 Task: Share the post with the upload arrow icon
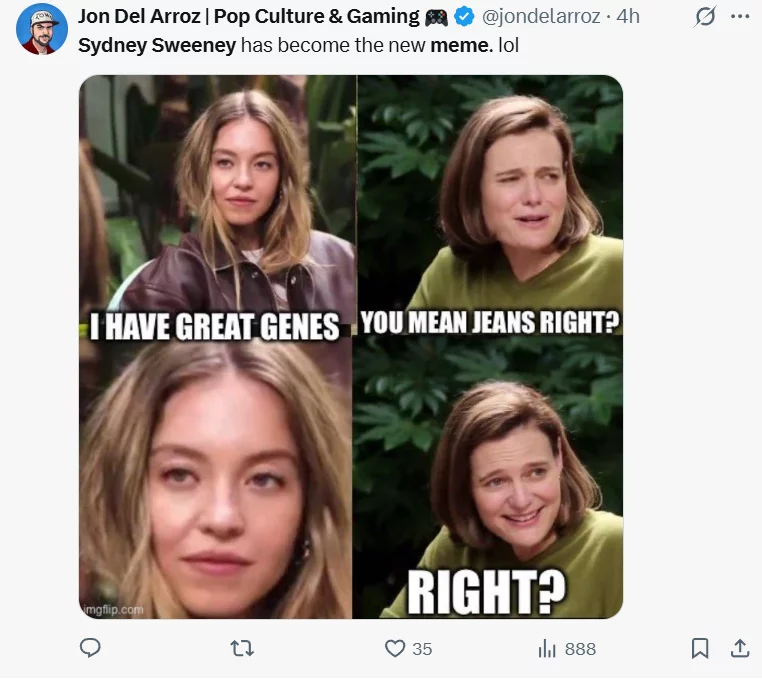(740, 649)
